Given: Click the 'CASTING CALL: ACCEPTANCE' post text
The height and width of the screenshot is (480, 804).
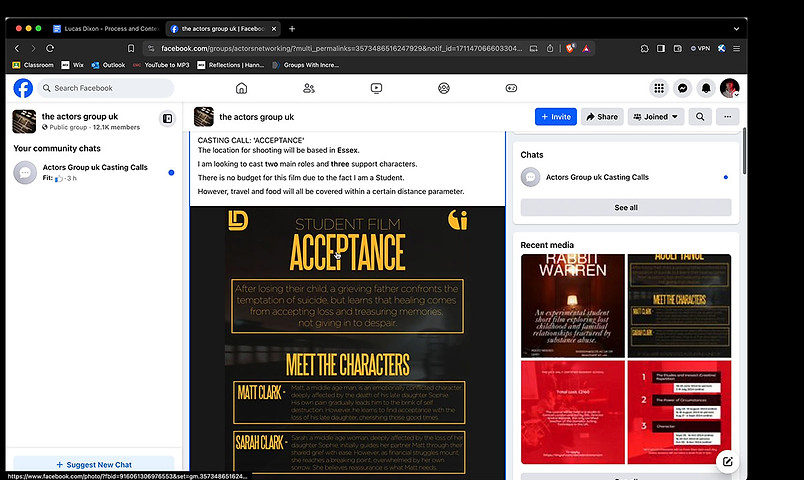Looking at the screenshot, I should click(x=251, y=140).
